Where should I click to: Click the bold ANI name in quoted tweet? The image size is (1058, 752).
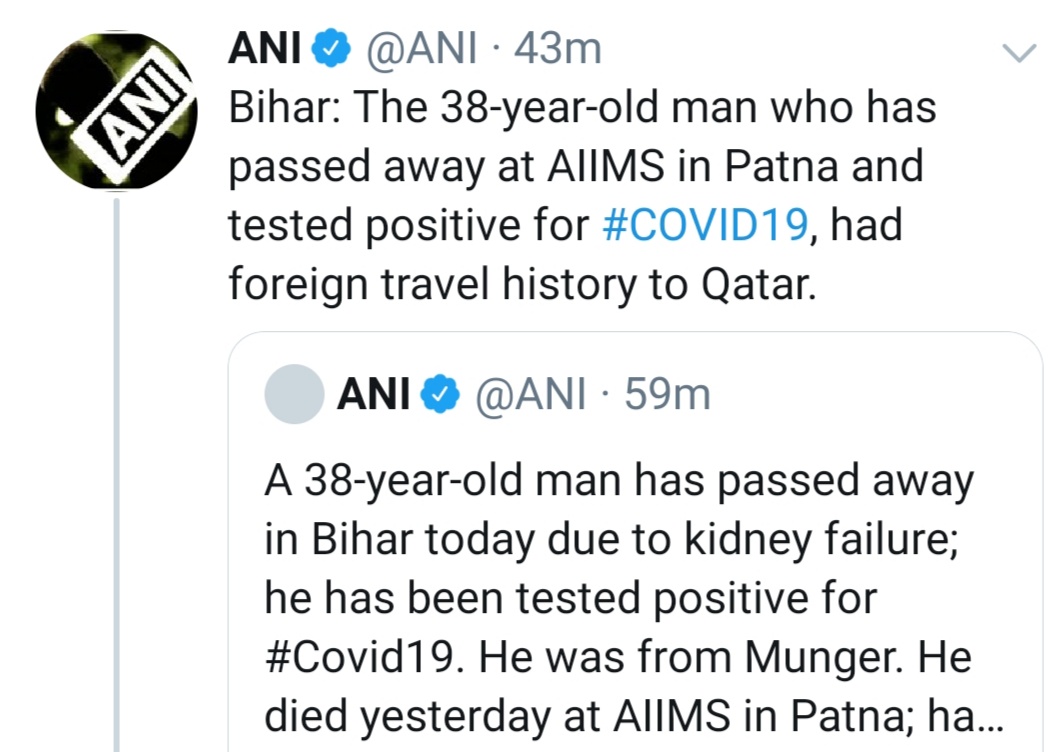(374, 394)
